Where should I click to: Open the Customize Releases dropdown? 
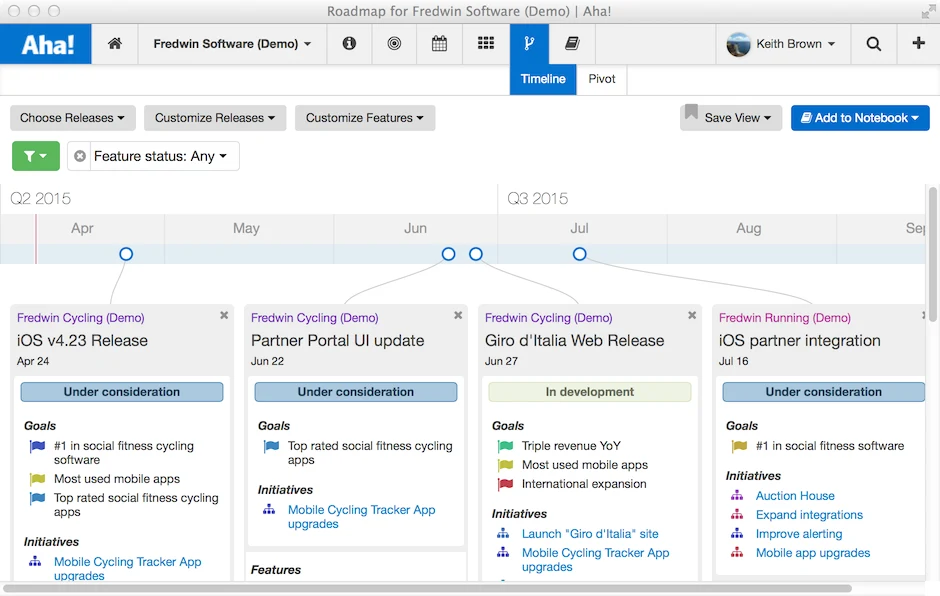tap(215, 118)
